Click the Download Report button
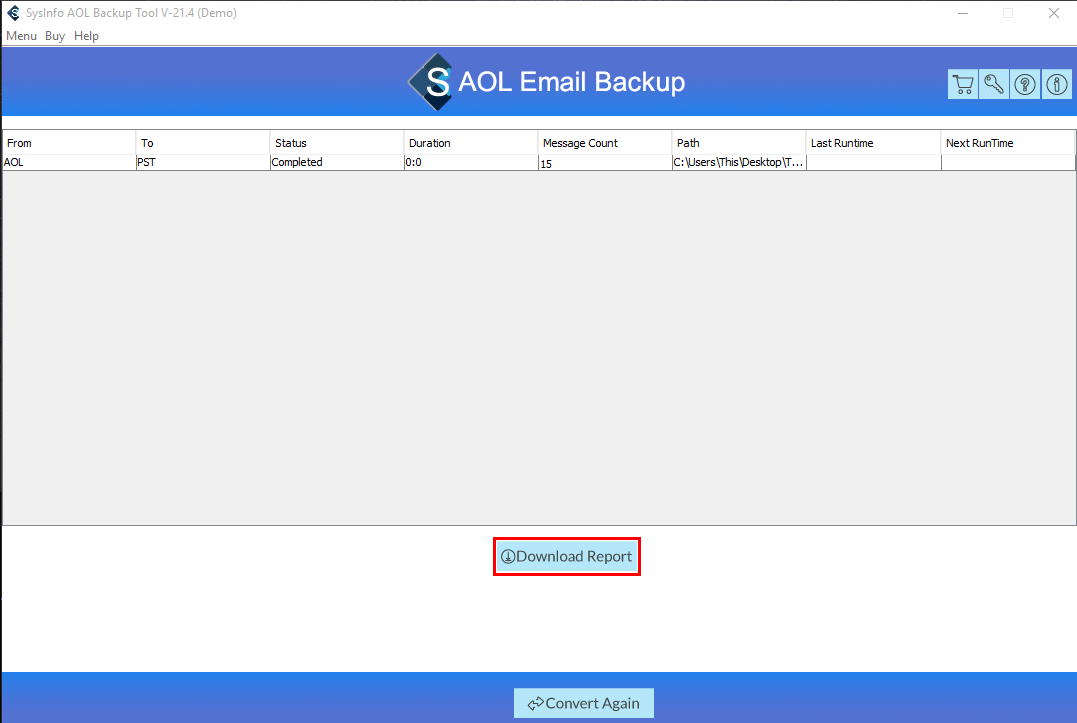Image resolution: width=1077 pixels, height=723 pixels. [x=567, y=556]
